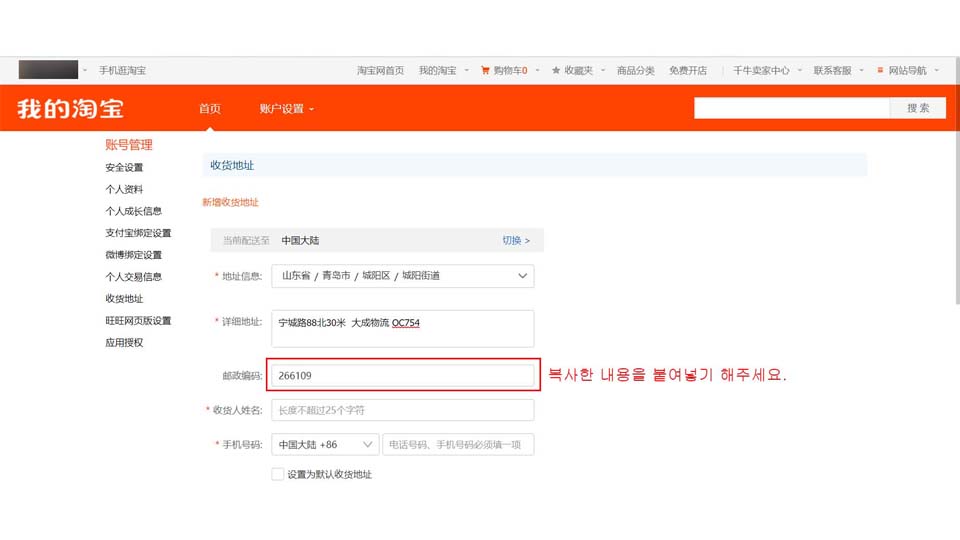Open 旺旺网页版设置 in sidebar
The height and width of the screenshot is (540, 960).
138,321
